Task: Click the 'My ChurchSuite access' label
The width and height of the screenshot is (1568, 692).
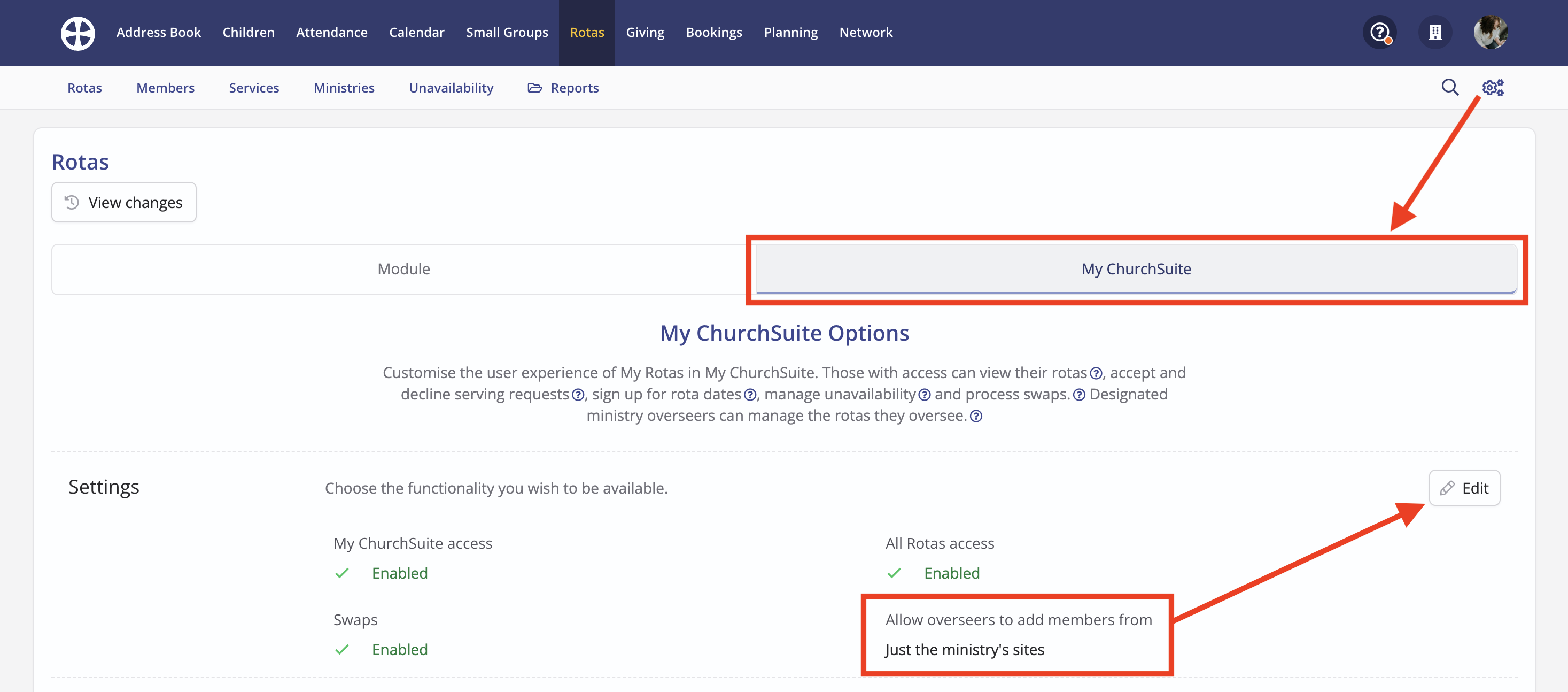Action: coord(413,543)
